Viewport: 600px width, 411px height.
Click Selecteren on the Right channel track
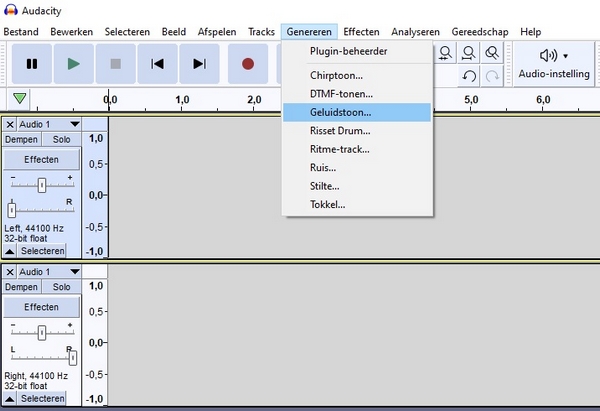42,399
